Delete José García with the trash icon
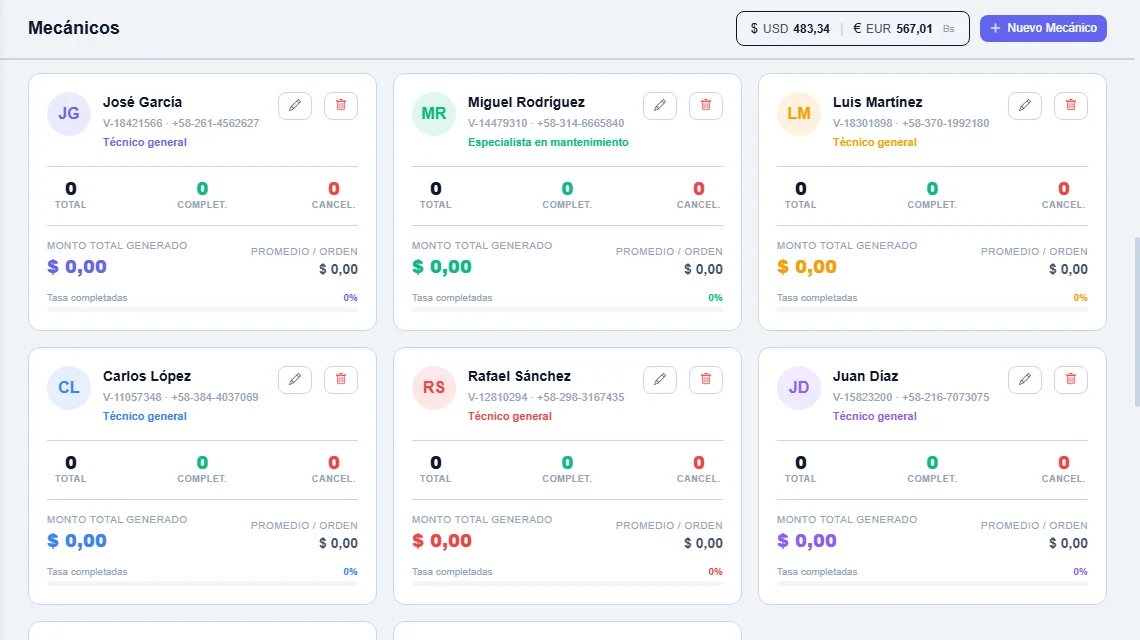The image size is (1140, 640). coord(341,105)
